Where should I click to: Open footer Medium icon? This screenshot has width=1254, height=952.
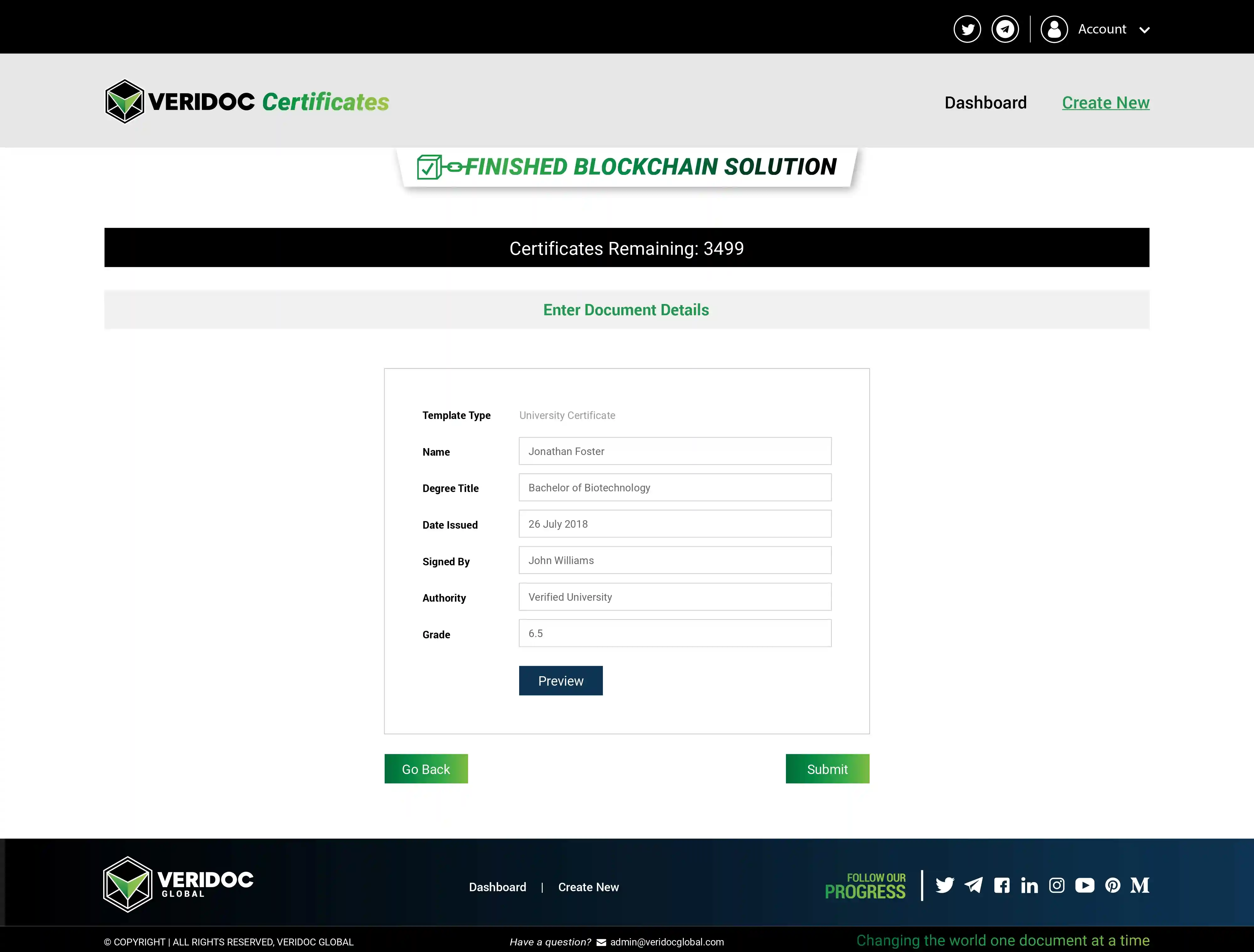tap(1140, 885)
